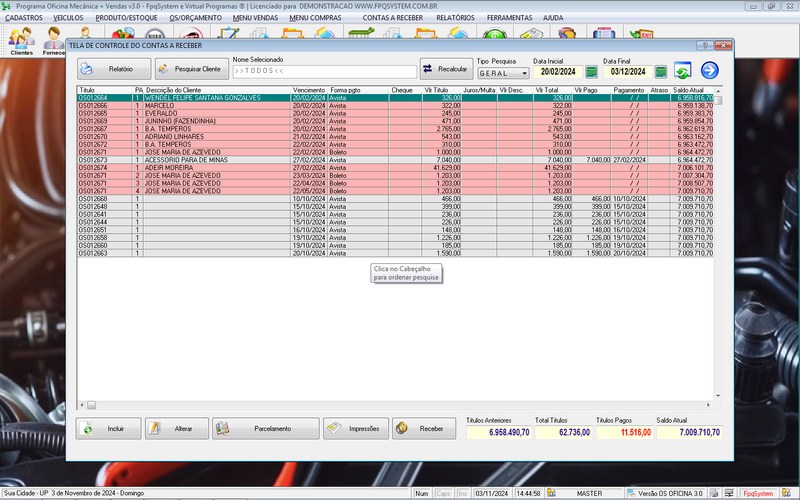Open the MENU VENDAS menu
Image resolution: width=800 pixels, height=500 pixels.
click(x=256, y=18)
